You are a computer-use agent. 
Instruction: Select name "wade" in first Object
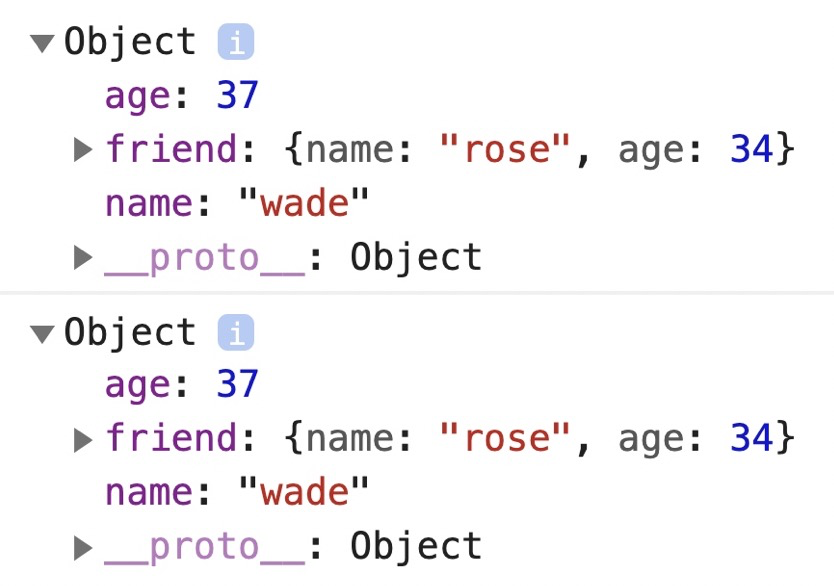[237, 203]
